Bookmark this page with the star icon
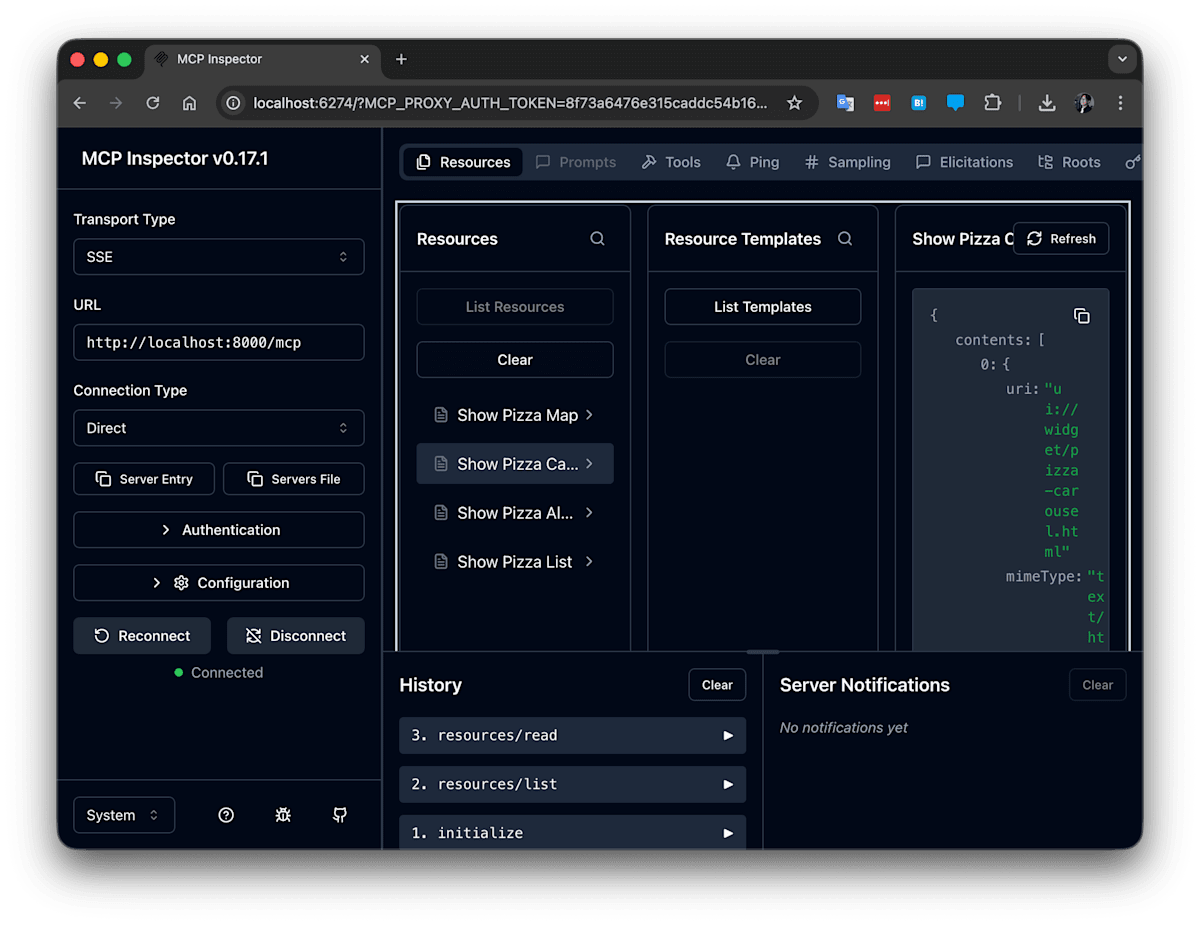This screenshot has height=925, width=1200. click(x=794, y=103)
